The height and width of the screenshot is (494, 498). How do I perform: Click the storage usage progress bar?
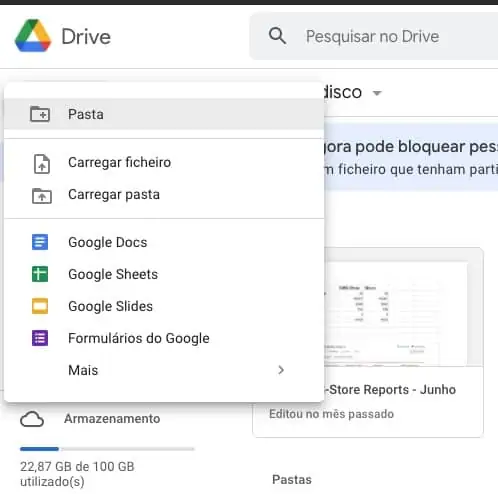click(x=107, y=449)
